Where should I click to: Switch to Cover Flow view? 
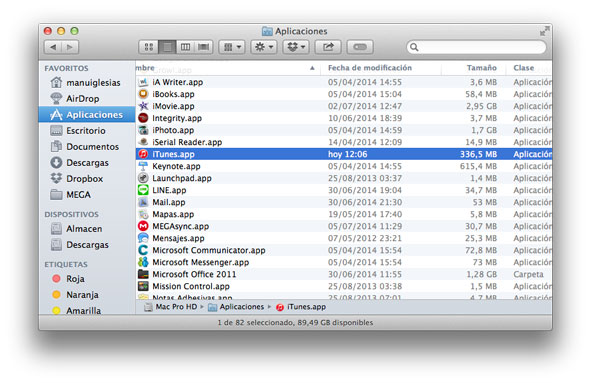(x=204, y=47)
